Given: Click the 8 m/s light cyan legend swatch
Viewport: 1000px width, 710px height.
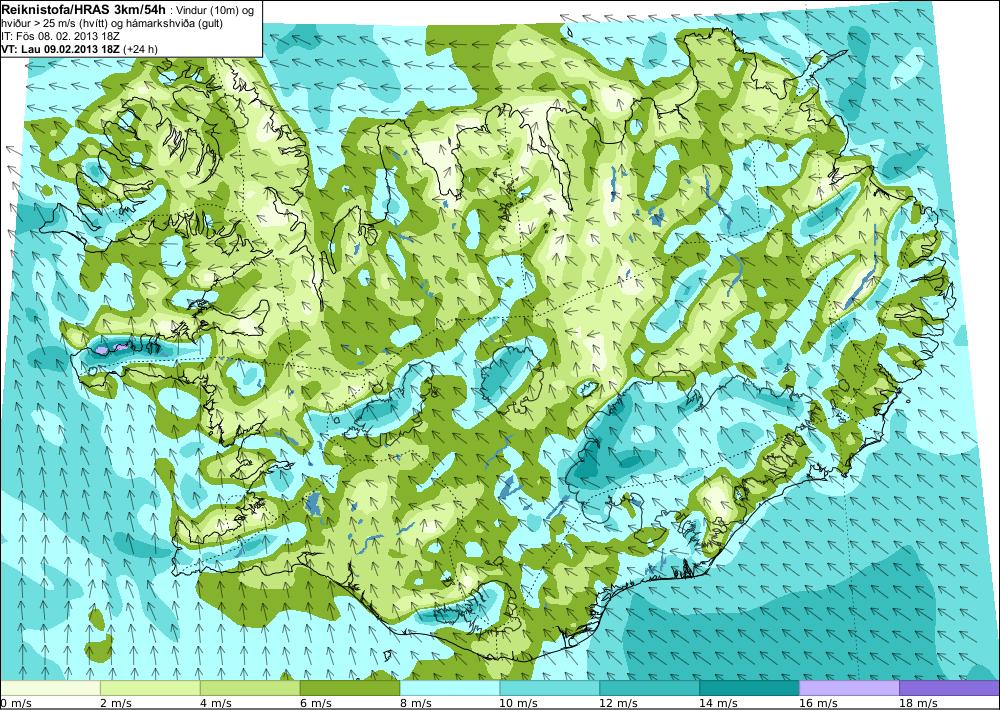Looking at the screenshot, I should [x=450, y=688].
